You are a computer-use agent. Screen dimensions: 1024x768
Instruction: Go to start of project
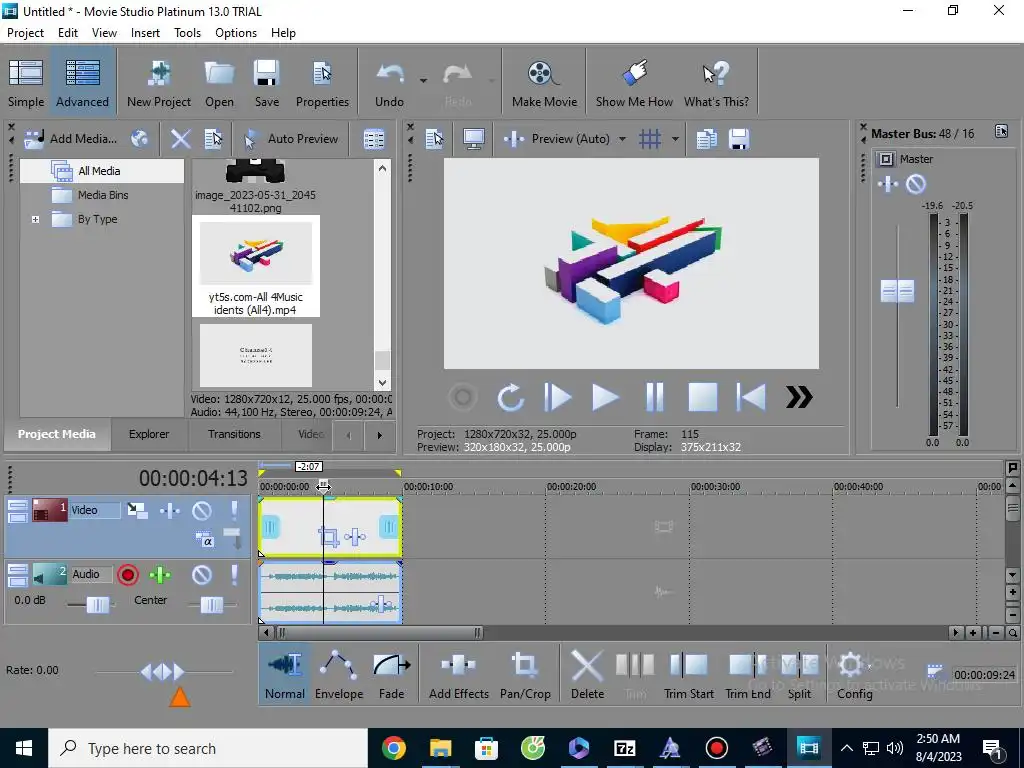coord(751,397)
